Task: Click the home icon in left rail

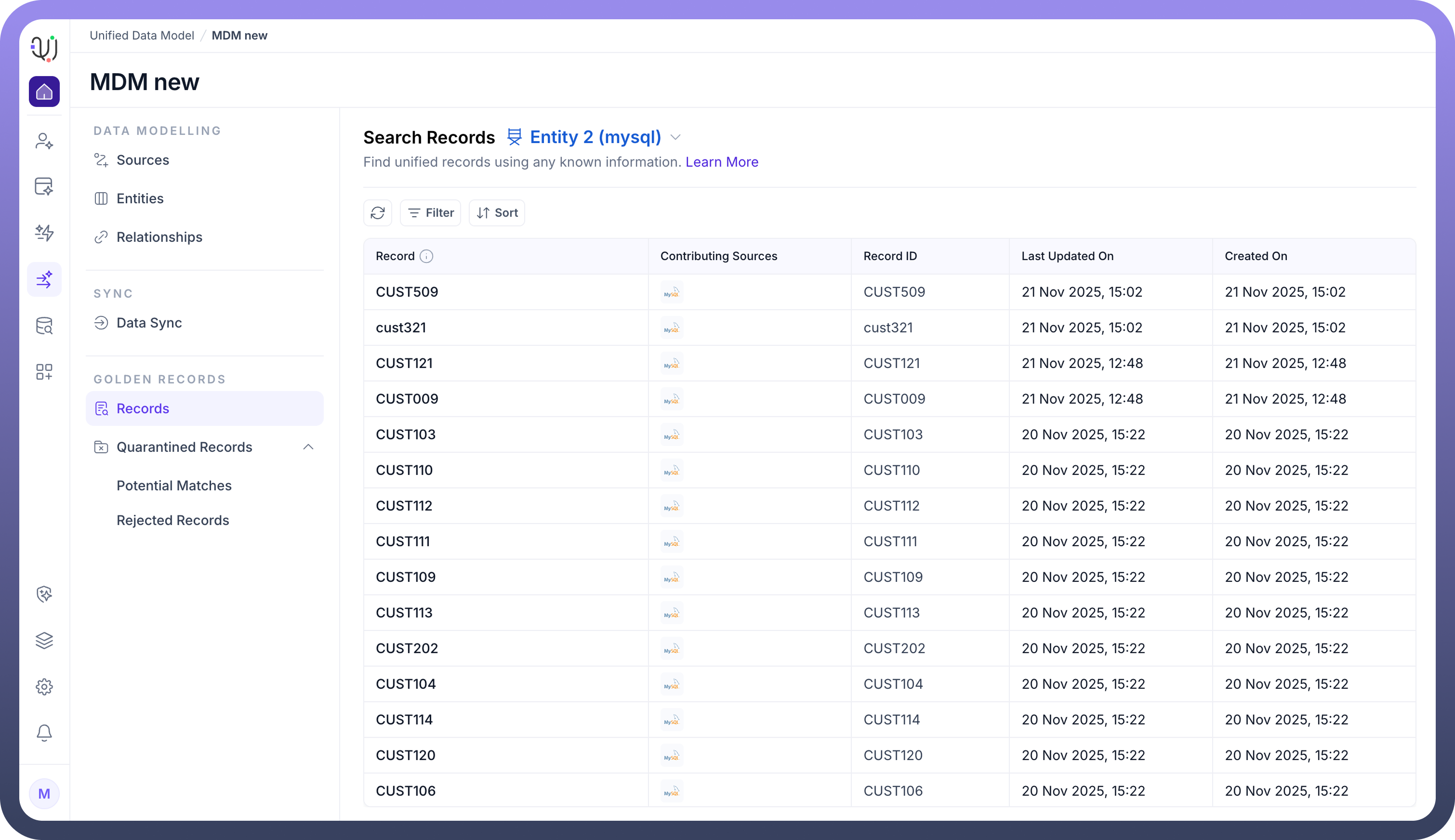Action: (44, 92)
